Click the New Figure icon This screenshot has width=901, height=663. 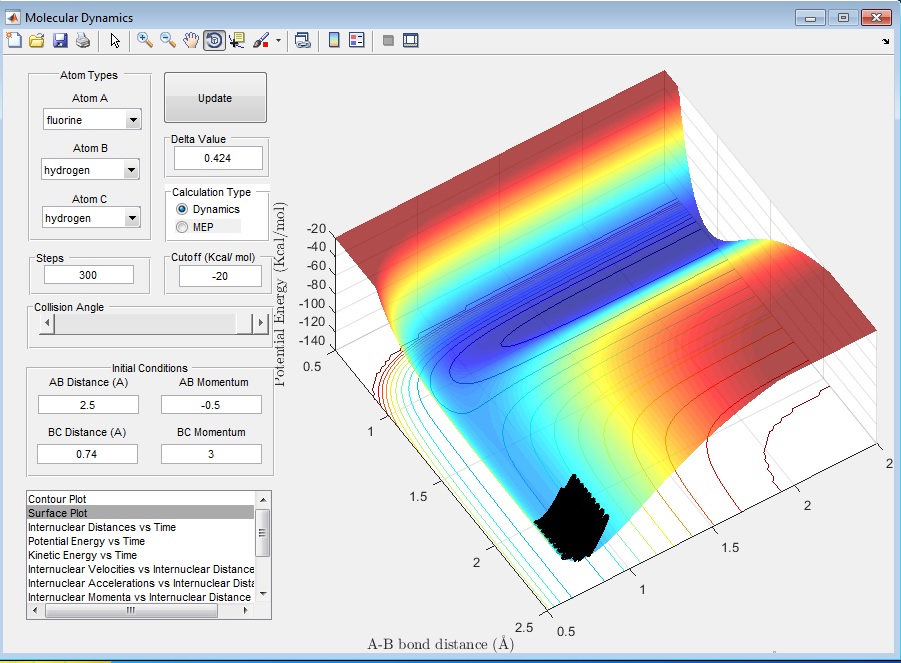tap(14, 41)
